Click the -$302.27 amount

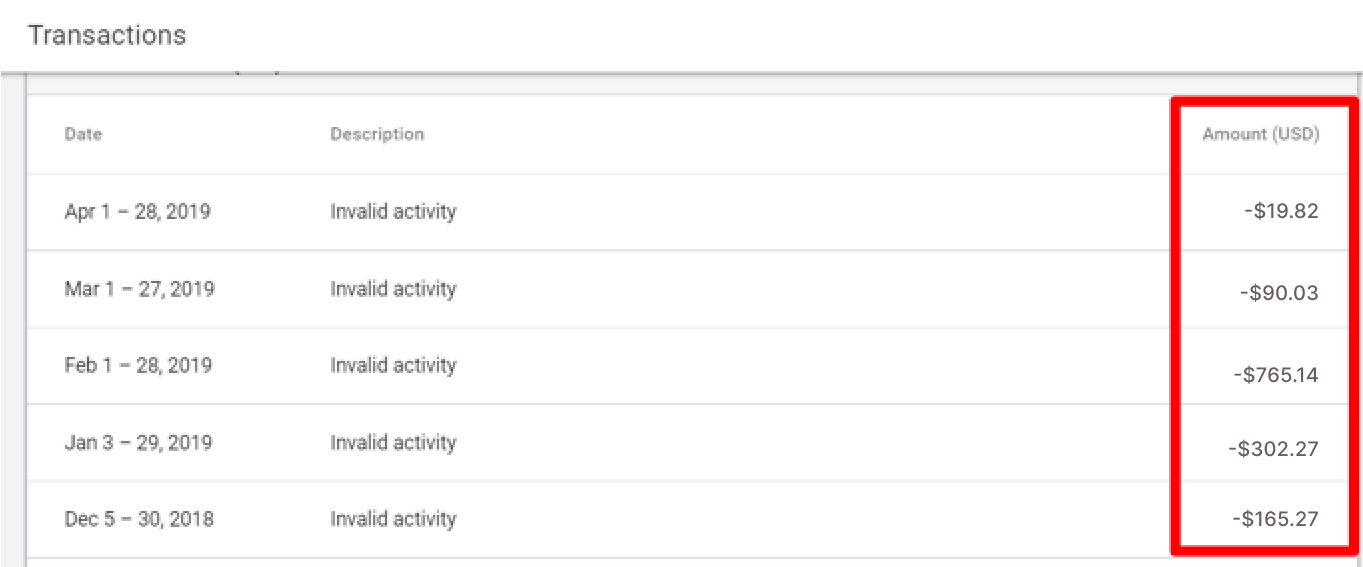click(x=1273, y=449)
